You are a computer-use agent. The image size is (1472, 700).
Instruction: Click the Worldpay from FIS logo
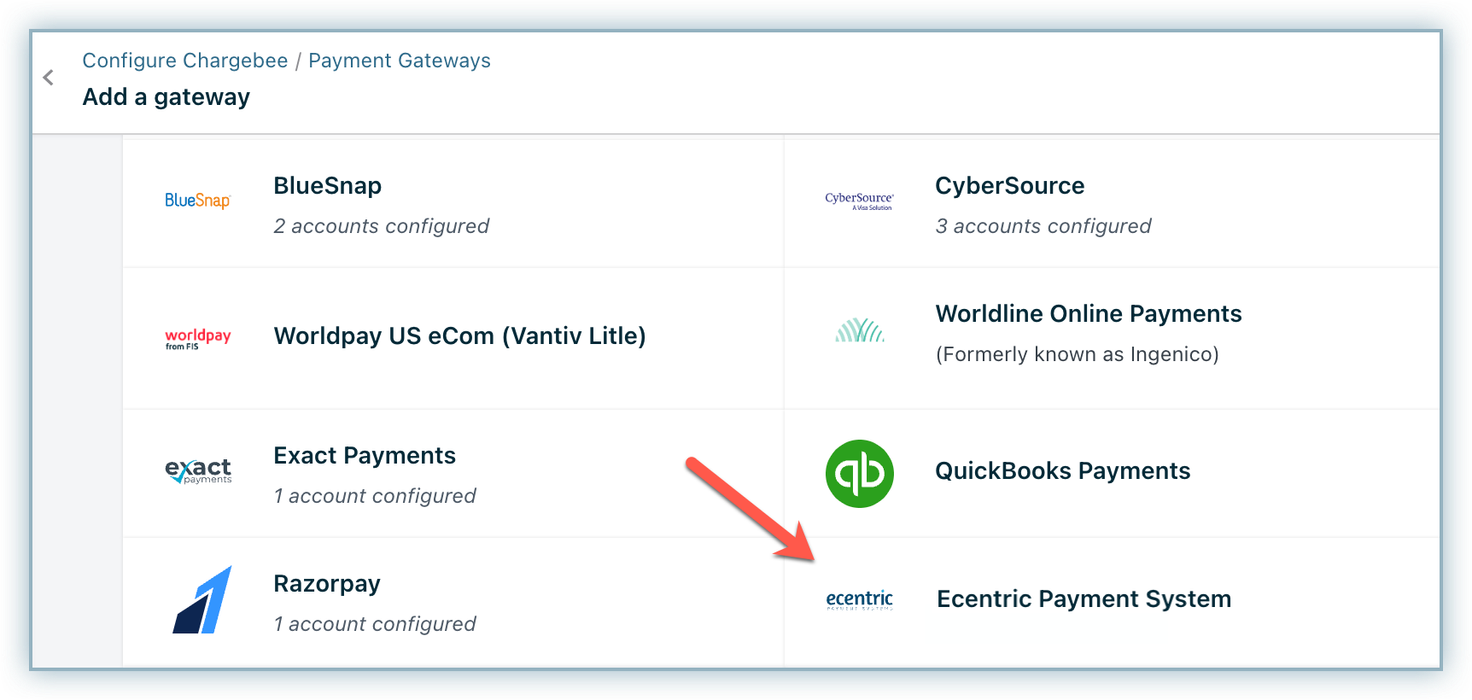(197, 339)
